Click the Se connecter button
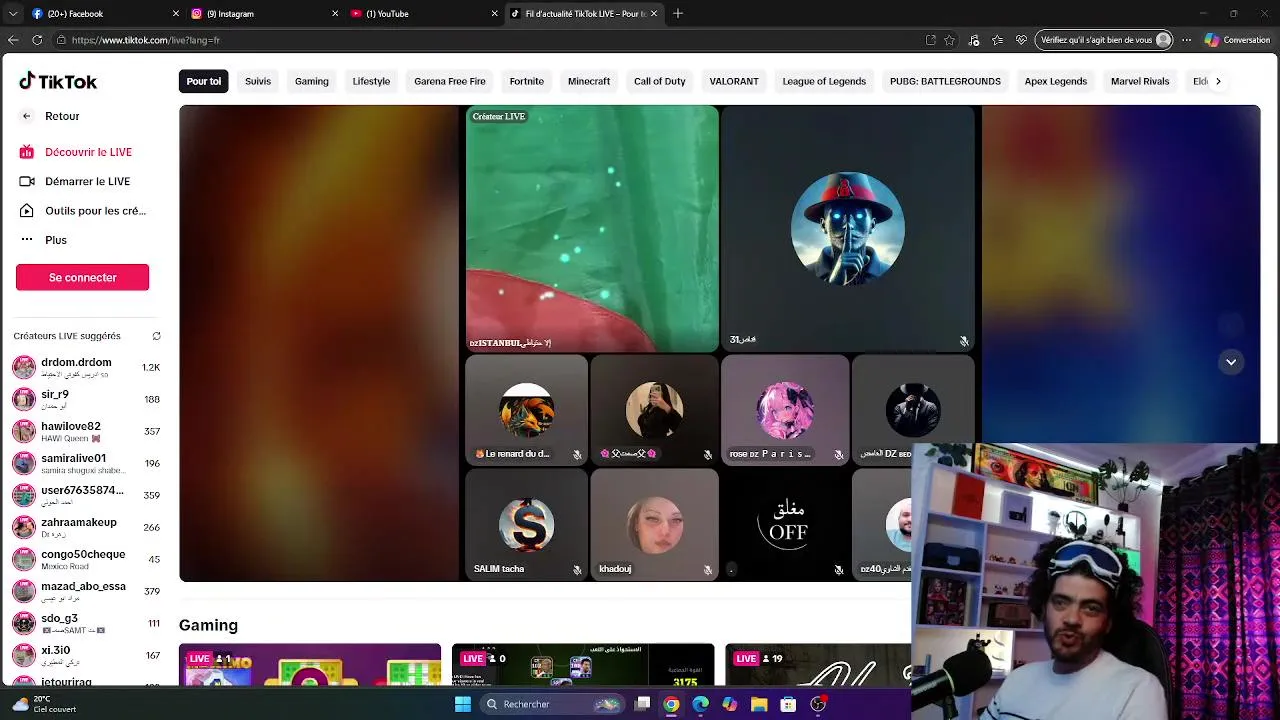The height and width of the screenshot is (720, 1280). tap(82, 277)
